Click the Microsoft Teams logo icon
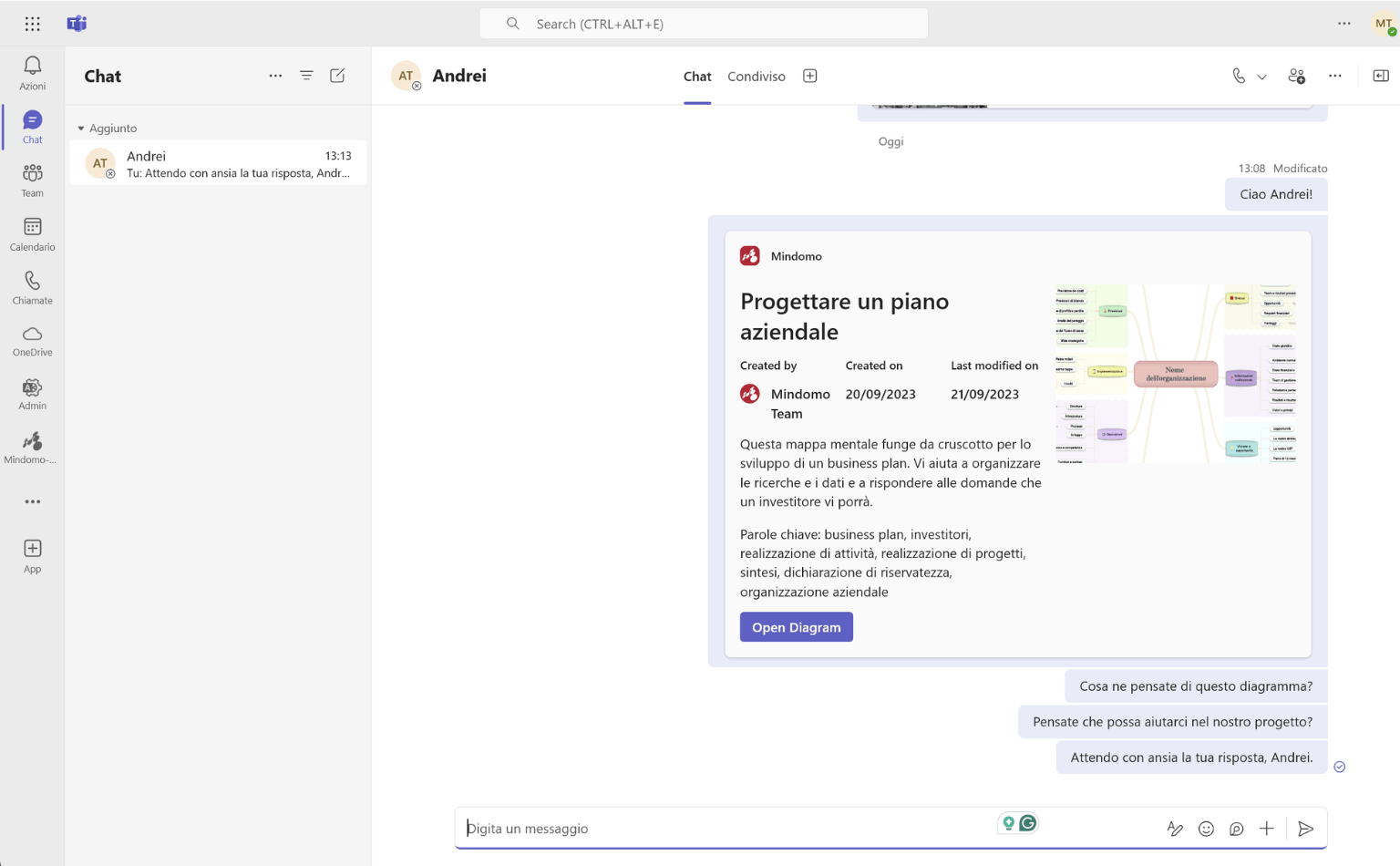The height and width of the screenshot is (866, 1400). coord(77,24)
